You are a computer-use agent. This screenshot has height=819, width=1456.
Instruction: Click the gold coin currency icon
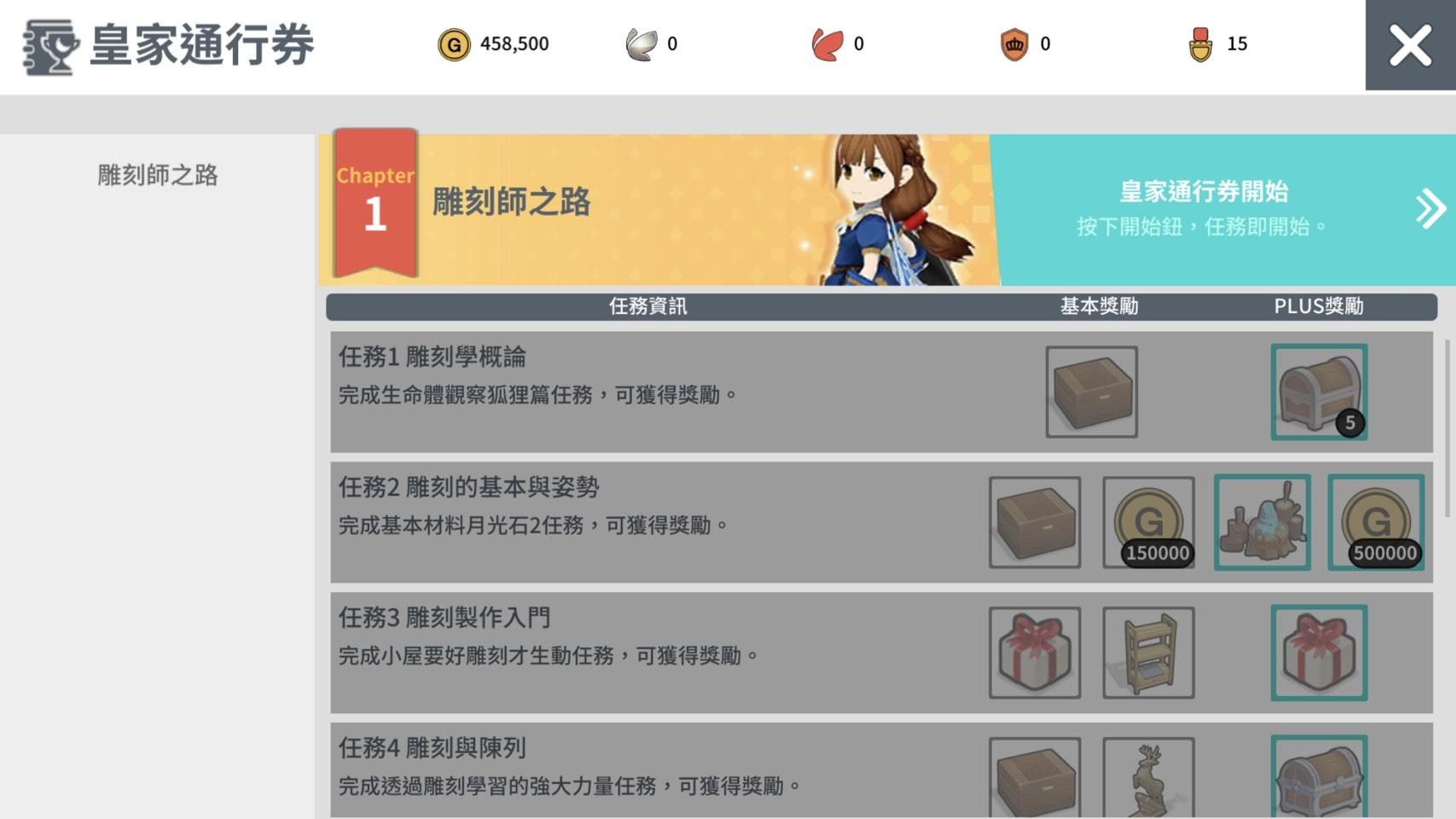(454, 44)
